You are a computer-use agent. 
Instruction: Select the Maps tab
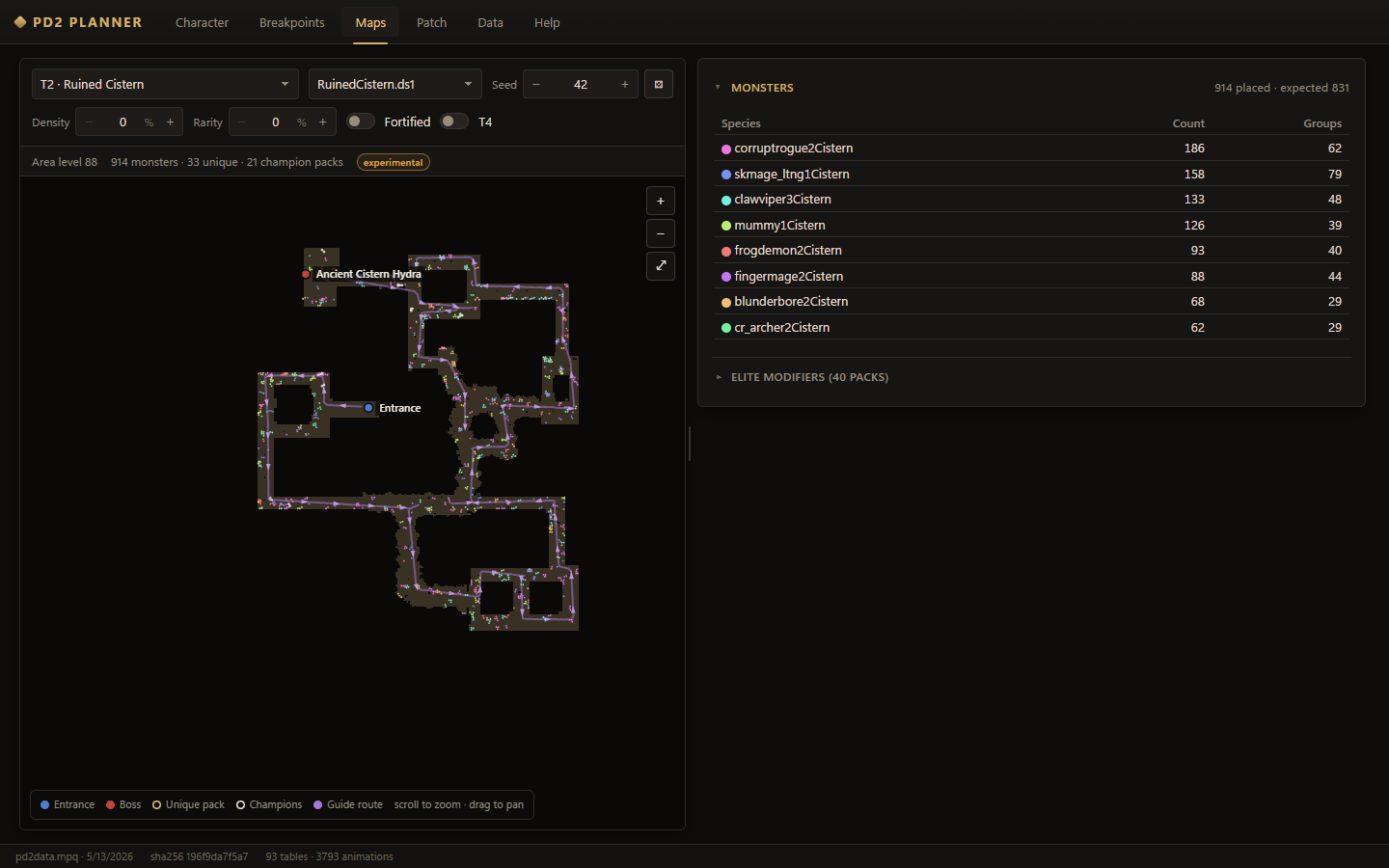tap(370, 22)
